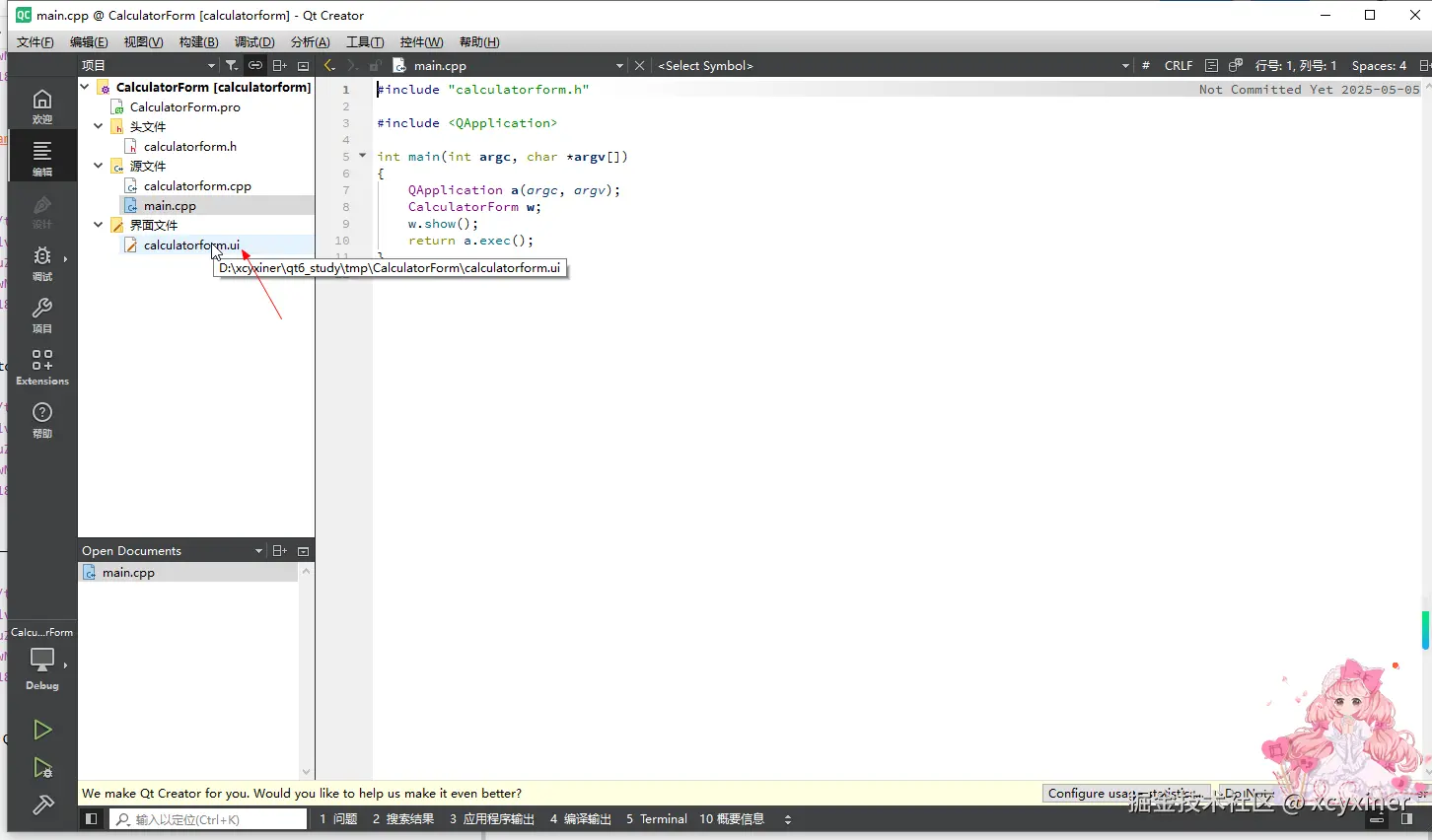The height and width of the screenshot is (840, 1433).
Task: Split the editor view using split icon
Action: click(1424, 66)
